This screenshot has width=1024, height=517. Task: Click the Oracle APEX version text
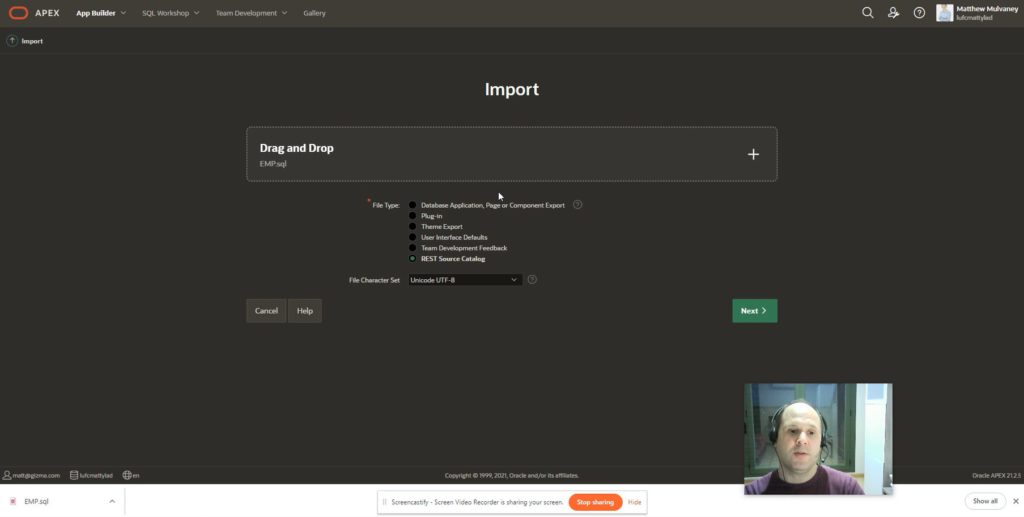click(x=996, y=475)
